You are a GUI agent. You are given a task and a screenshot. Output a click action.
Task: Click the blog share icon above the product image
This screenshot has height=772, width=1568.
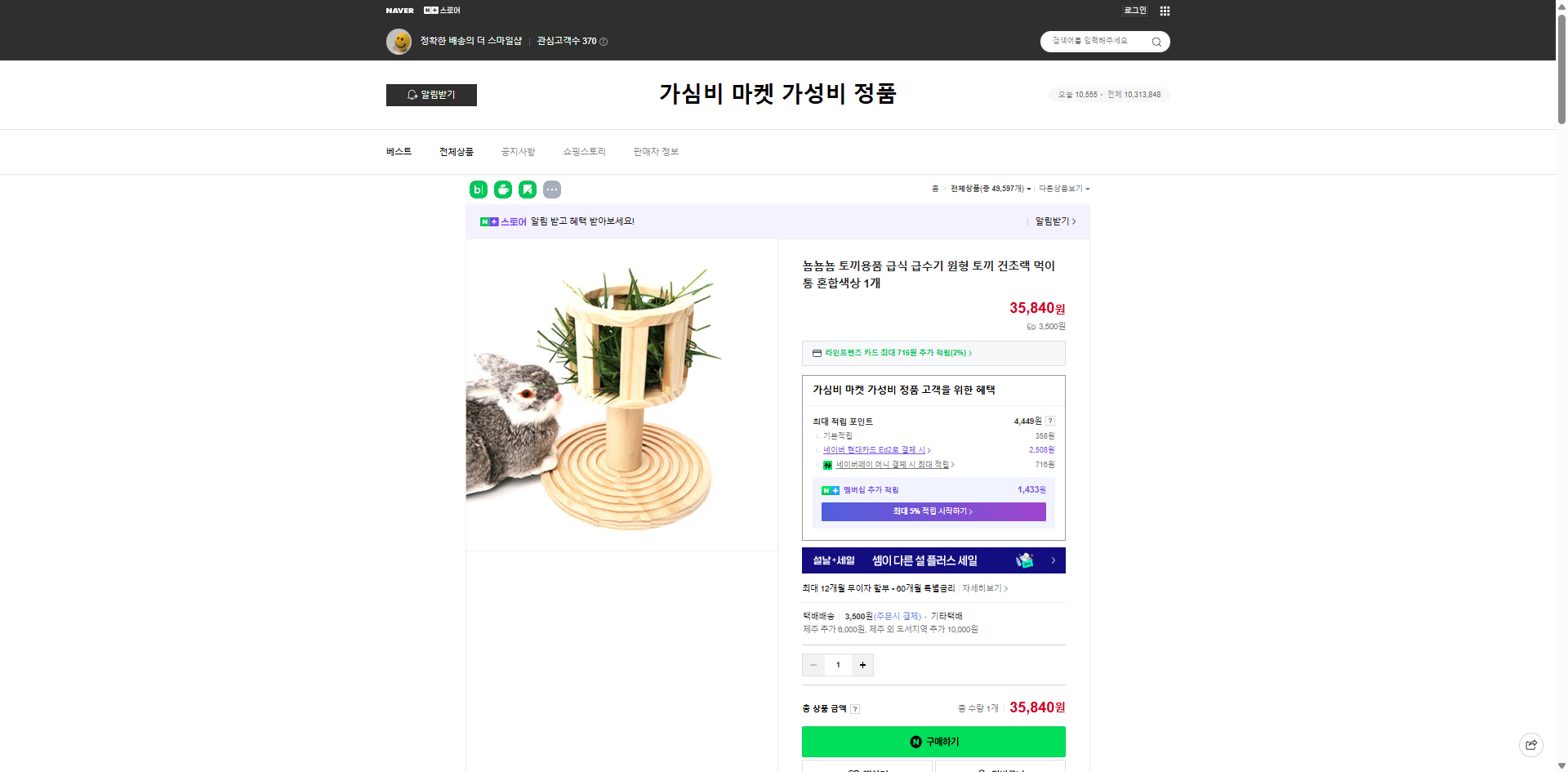(x=477, y=189)
